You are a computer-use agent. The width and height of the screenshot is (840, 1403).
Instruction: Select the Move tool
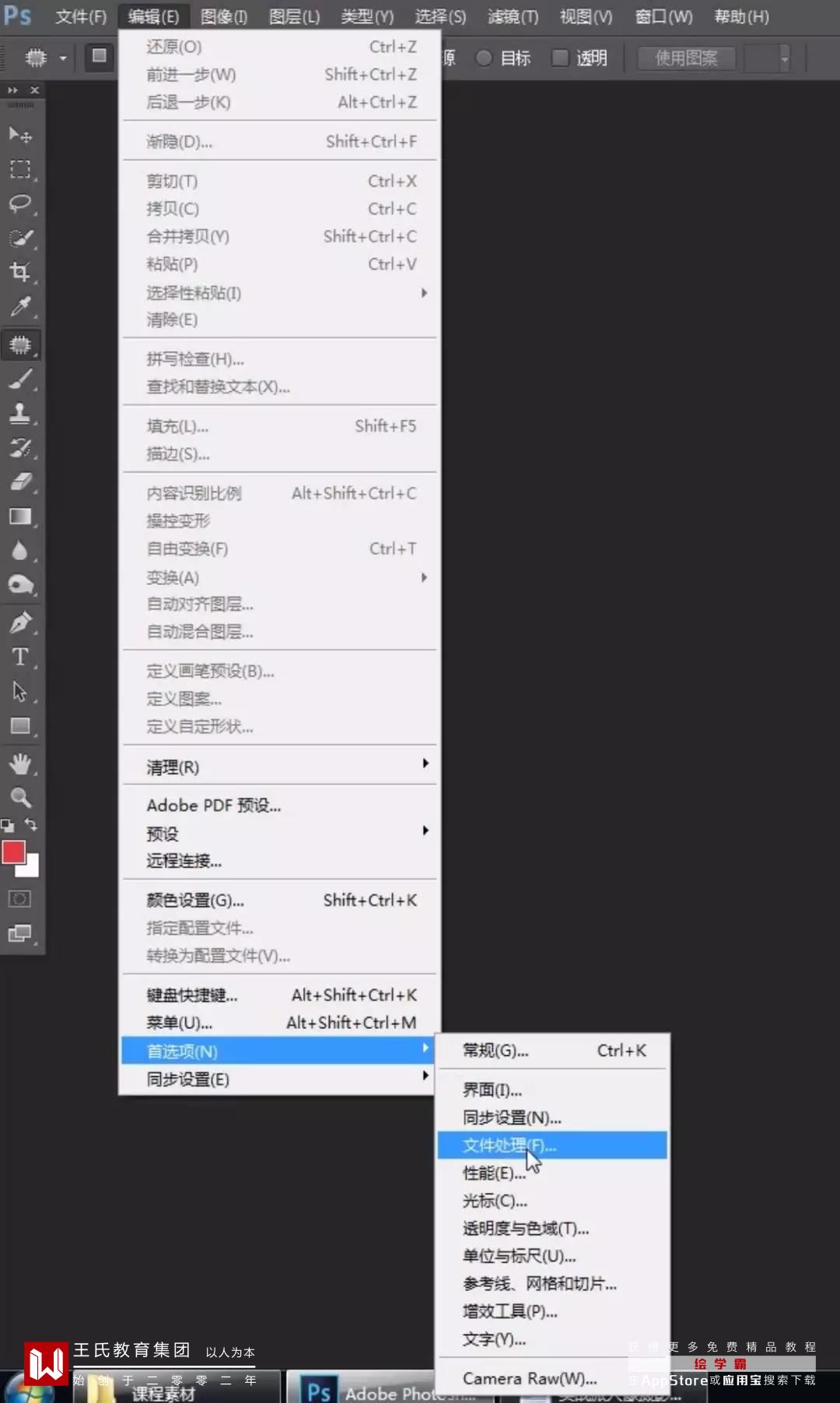pyautogui.click(x=20, y=135)
